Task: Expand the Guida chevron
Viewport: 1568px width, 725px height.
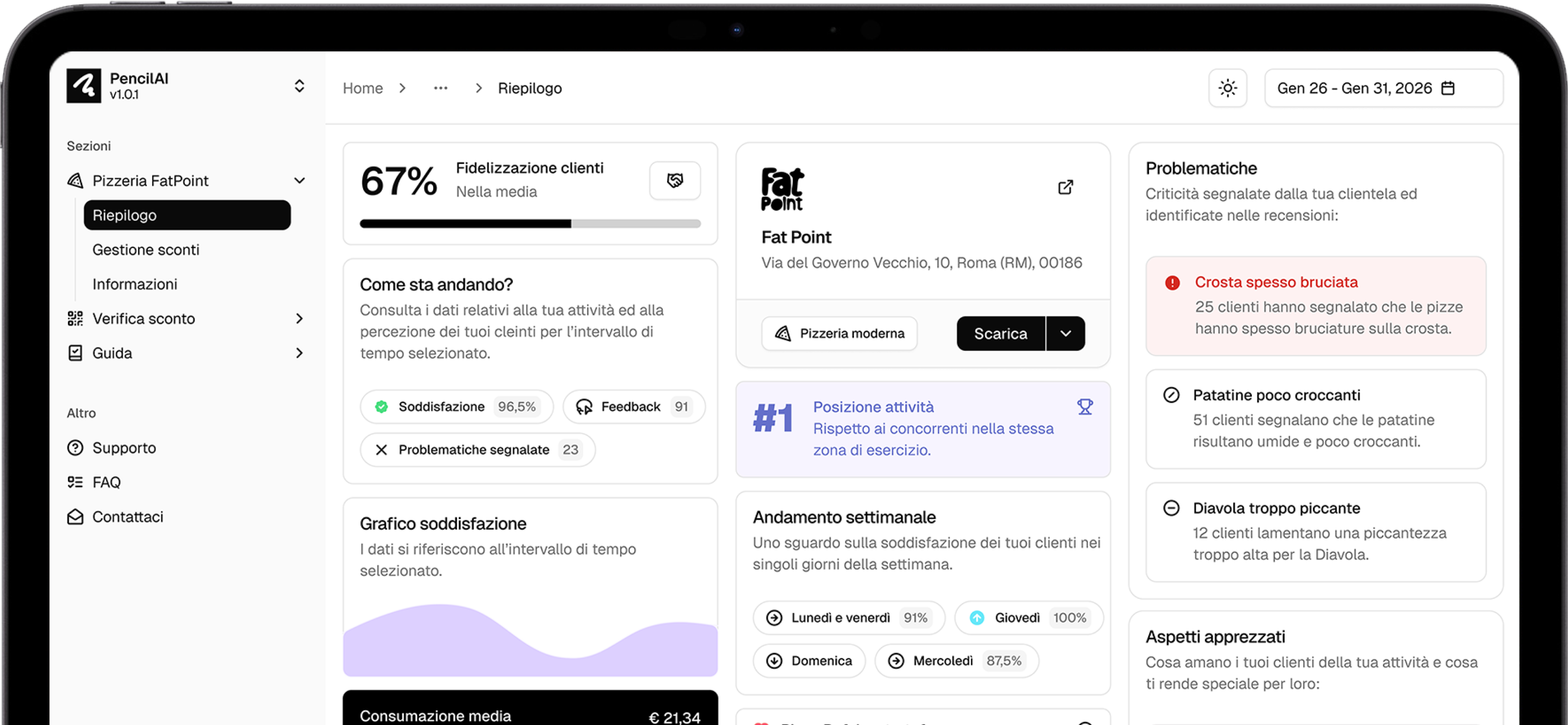Action: 299,353
